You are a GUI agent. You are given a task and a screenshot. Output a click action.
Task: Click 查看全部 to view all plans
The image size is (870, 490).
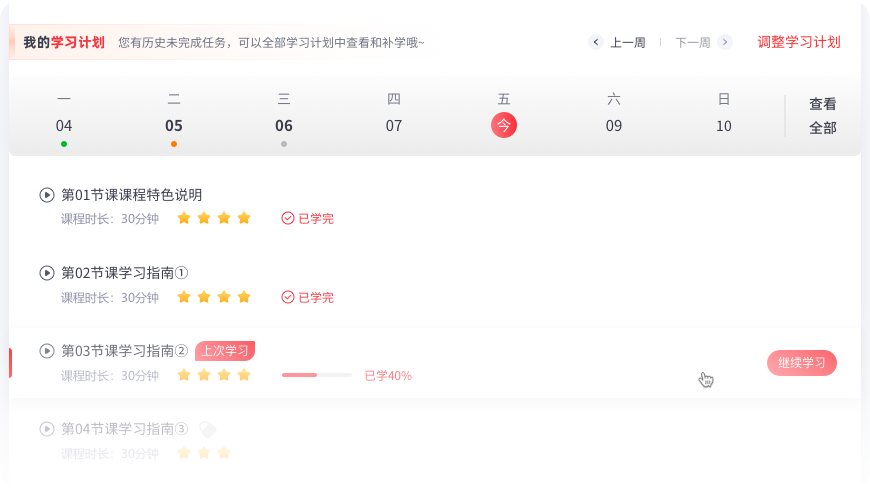click(x=823, y=116)
